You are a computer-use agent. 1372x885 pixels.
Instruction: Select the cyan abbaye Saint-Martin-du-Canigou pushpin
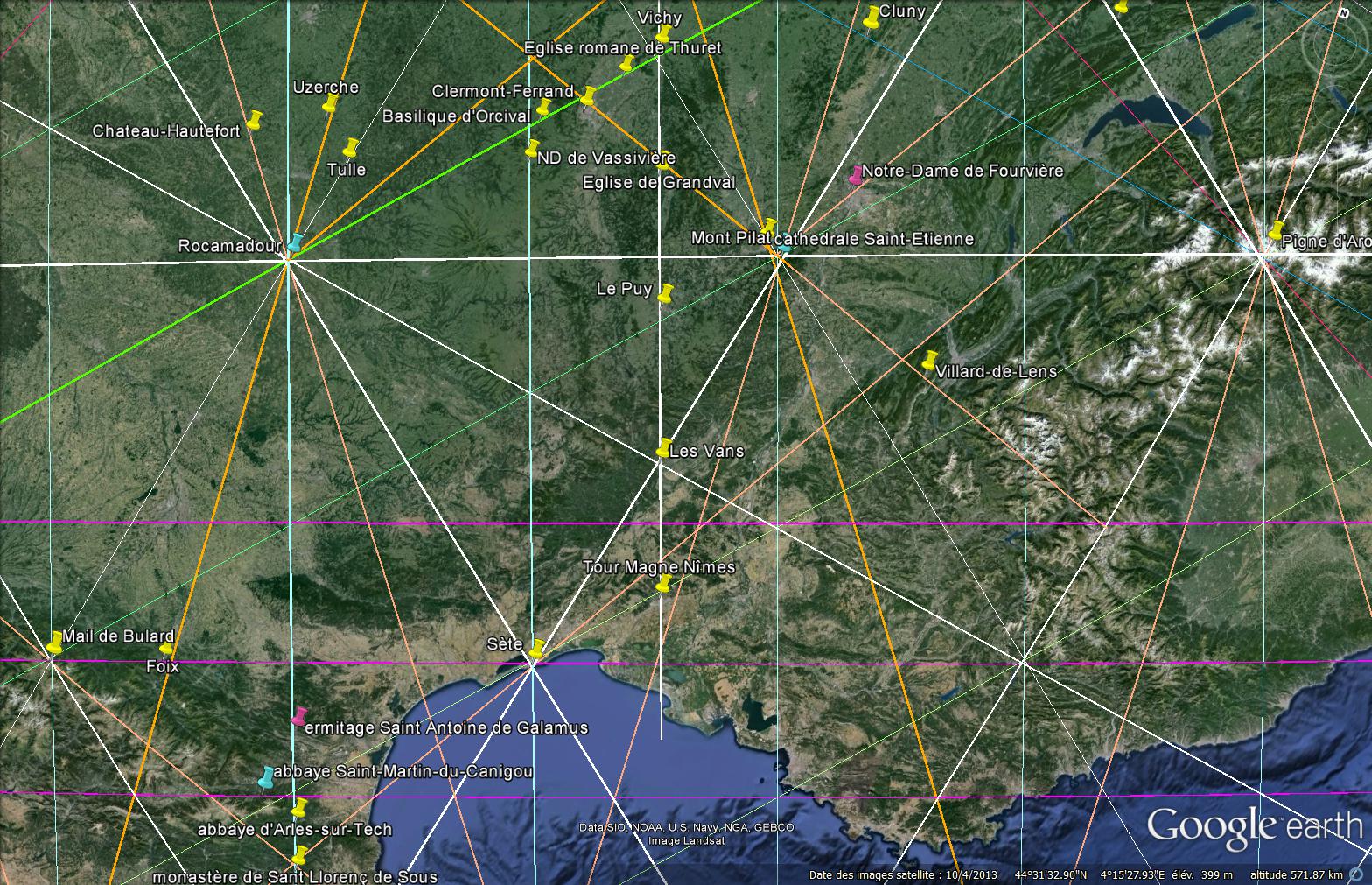click(267, 777)
